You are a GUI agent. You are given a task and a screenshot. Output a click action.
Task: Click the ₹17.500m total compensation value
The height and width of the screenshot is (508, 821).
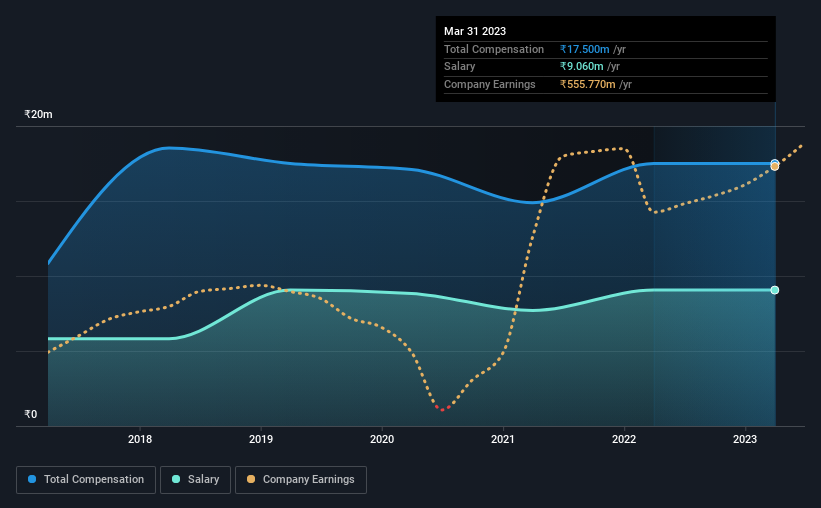point(584,49)
